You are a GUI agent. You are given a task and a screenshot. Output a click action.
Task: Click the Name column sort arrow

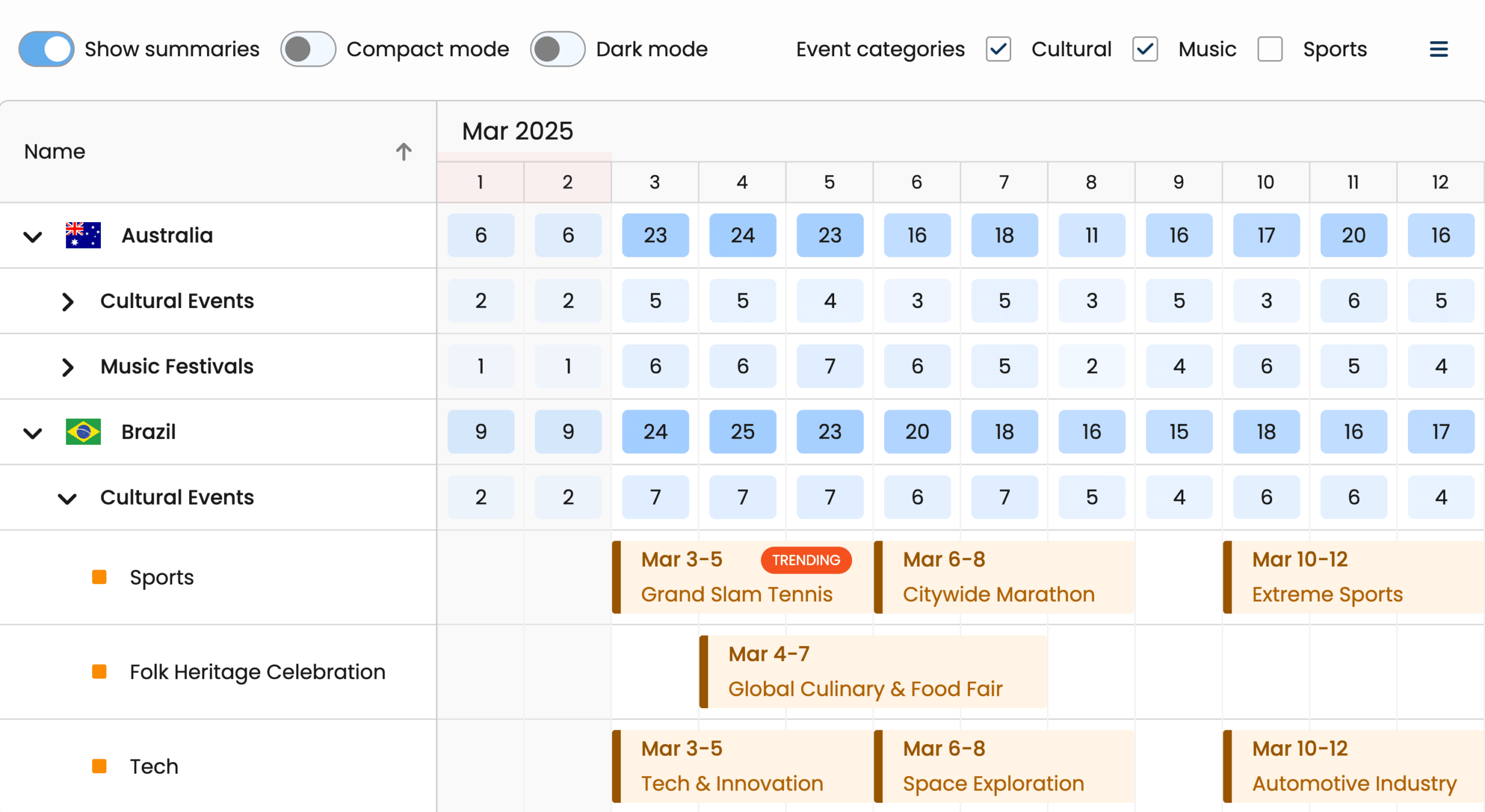tap(404, 151)
